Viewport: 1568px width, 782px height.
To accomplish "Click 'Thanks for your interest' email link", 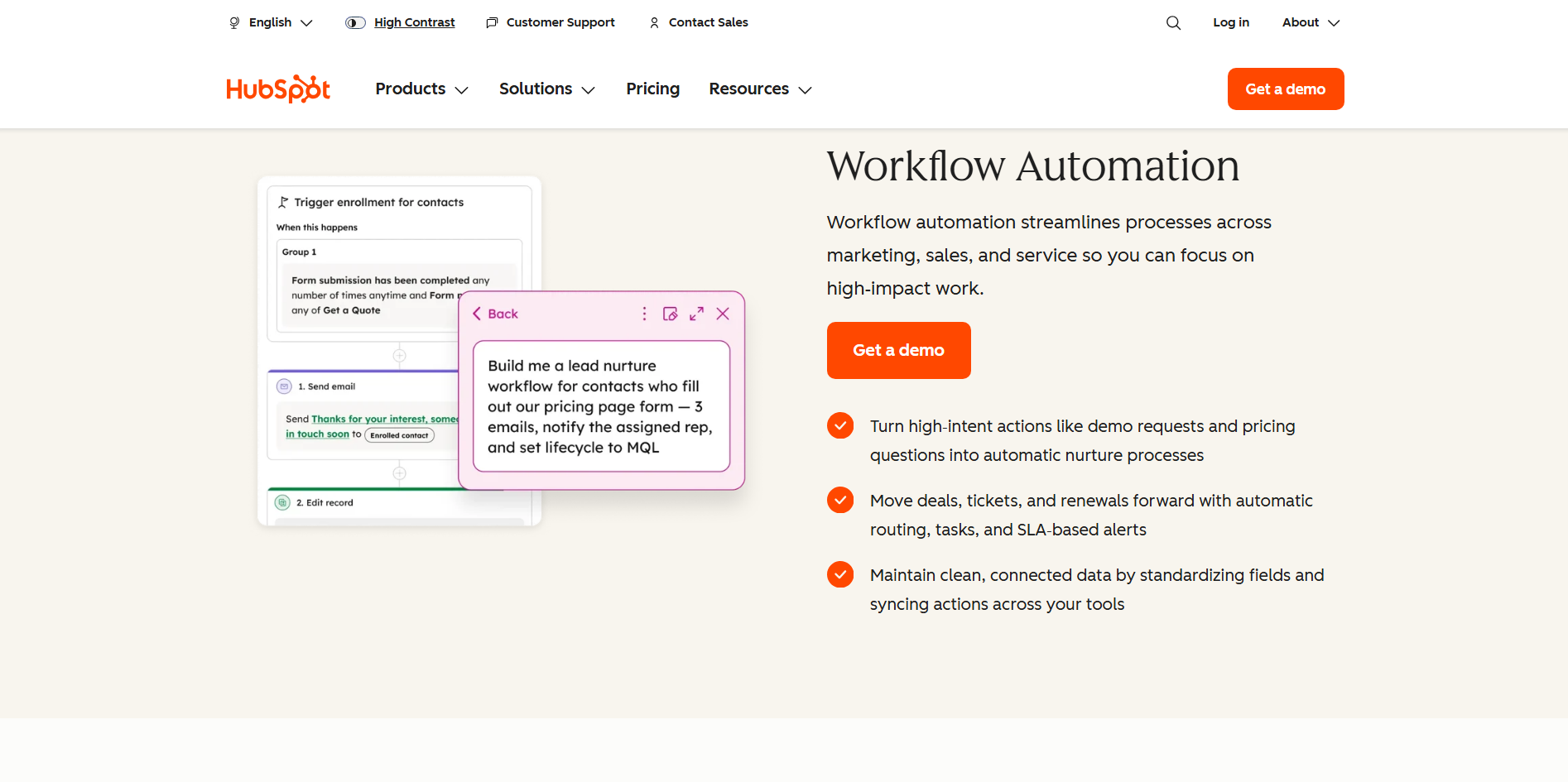I will (x=372, y=426).
